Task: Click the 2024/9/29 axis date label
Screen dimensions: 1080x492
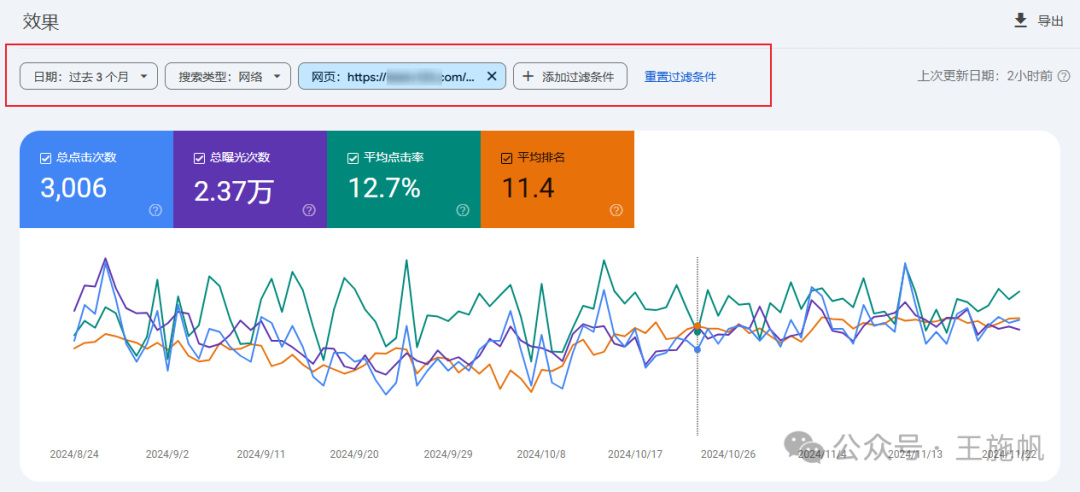Action: click(447, 455)
